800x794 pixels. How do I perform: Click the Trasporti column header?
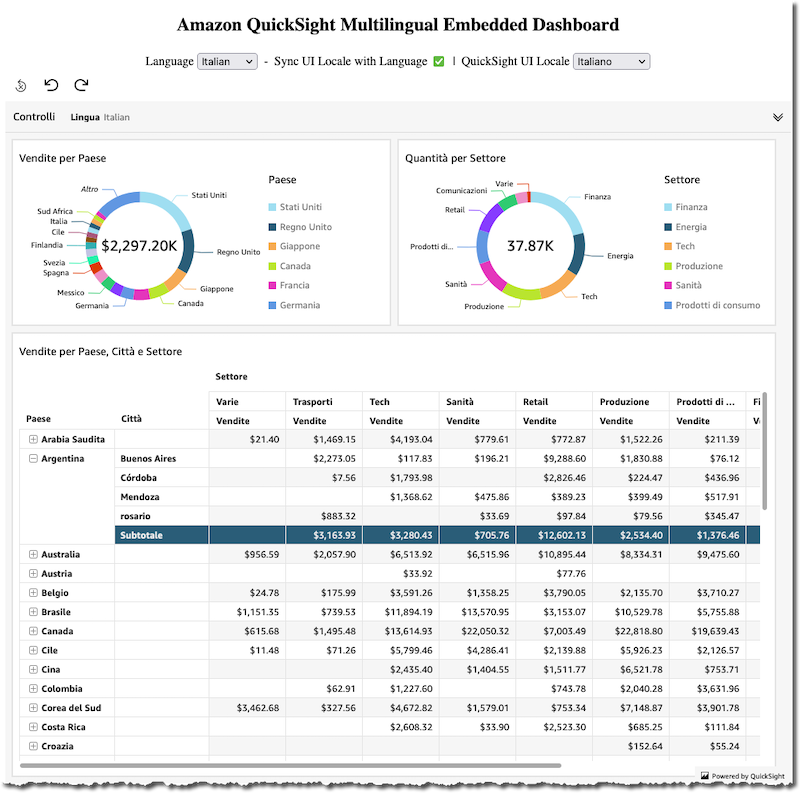pos(324,402)
